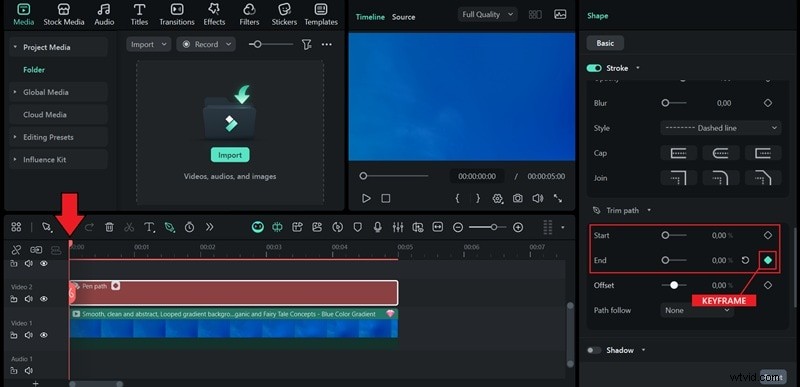Click the preview volume speaker icon
The width and height of the screenshot is (800, 387).
tap(537, 198)
